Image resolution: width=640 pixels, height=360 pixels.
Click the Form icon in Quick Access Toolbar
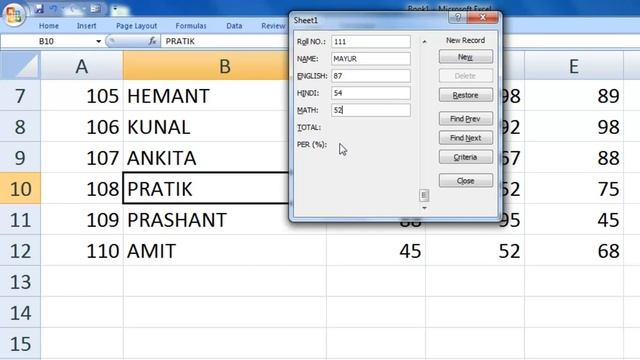95,9
